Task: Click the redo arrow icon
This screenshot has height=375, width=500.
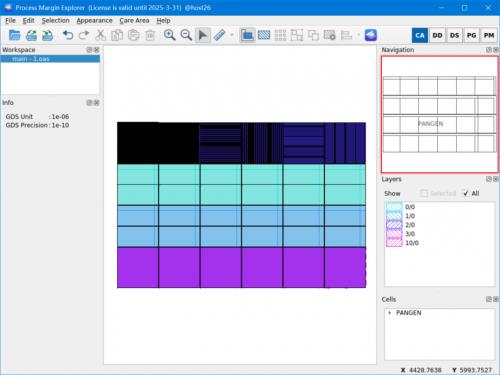Action: click(84, 35)
